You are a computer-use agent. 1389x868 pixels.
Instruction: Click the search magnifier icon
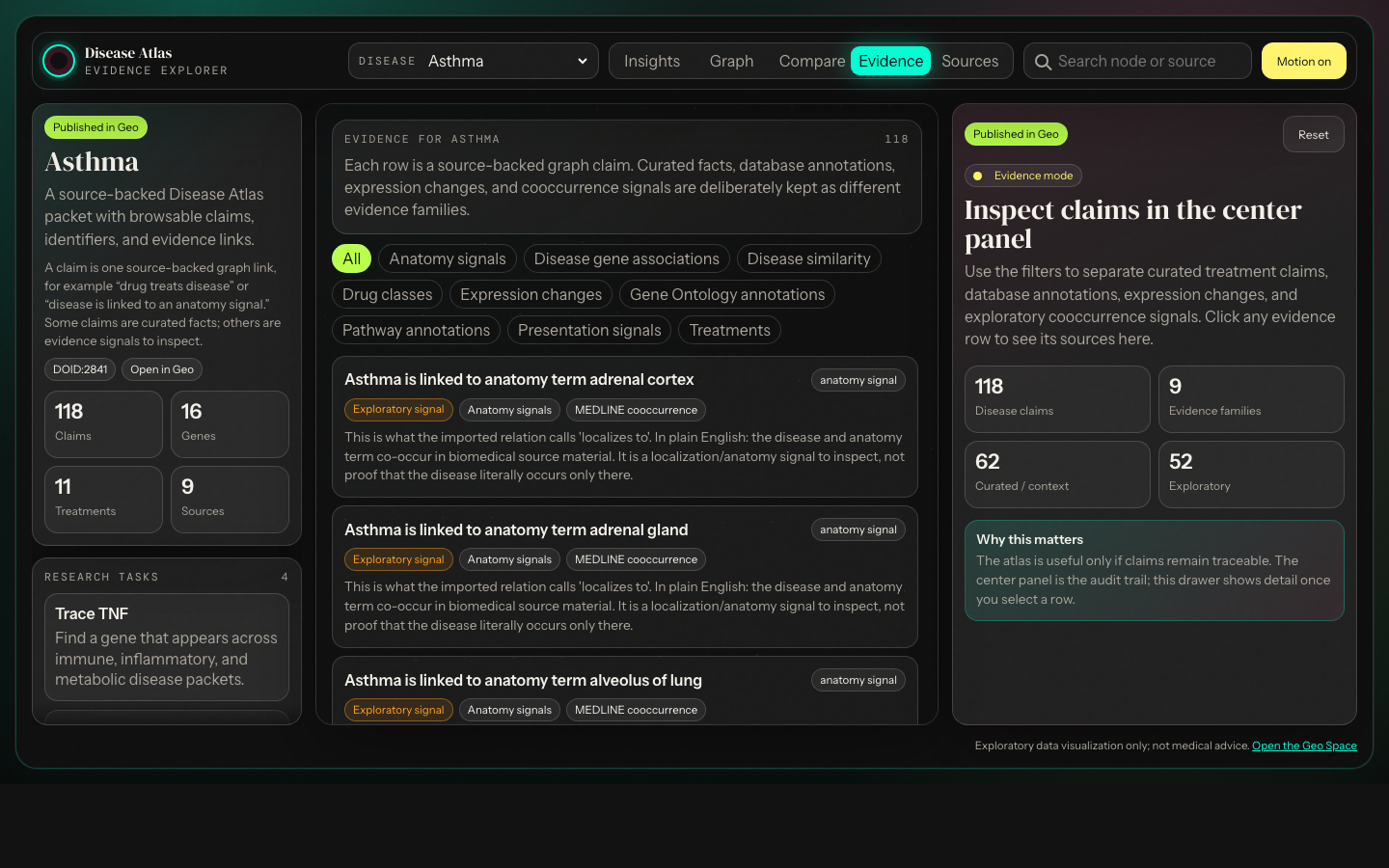pos(1043,62)
